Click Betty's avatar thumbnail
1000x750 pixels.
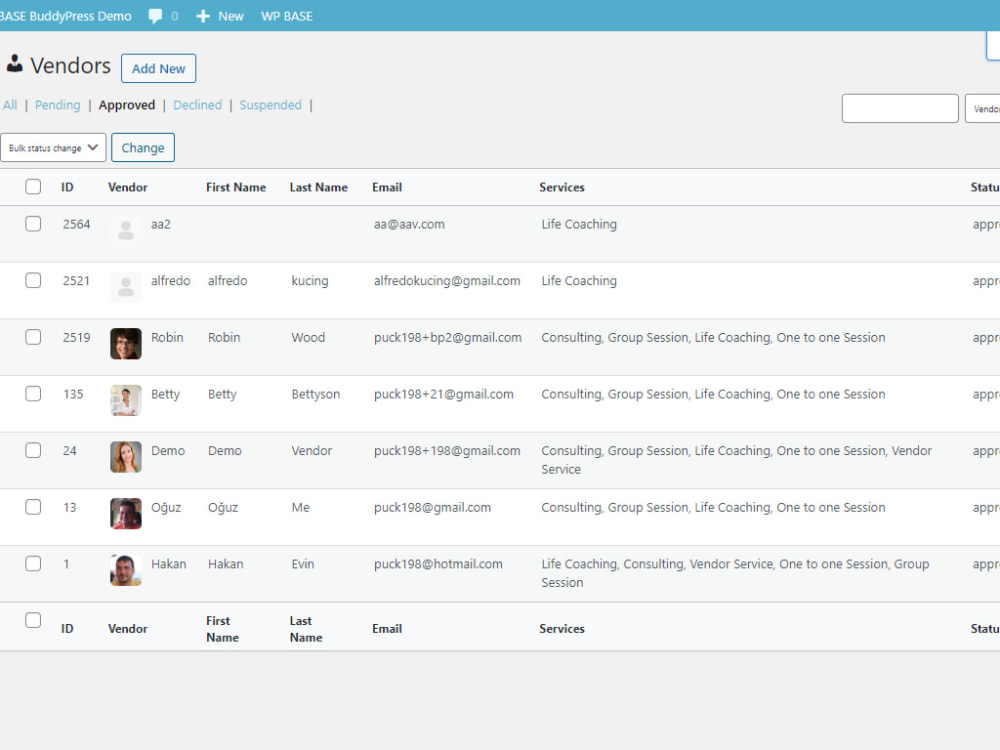point(124,400)
